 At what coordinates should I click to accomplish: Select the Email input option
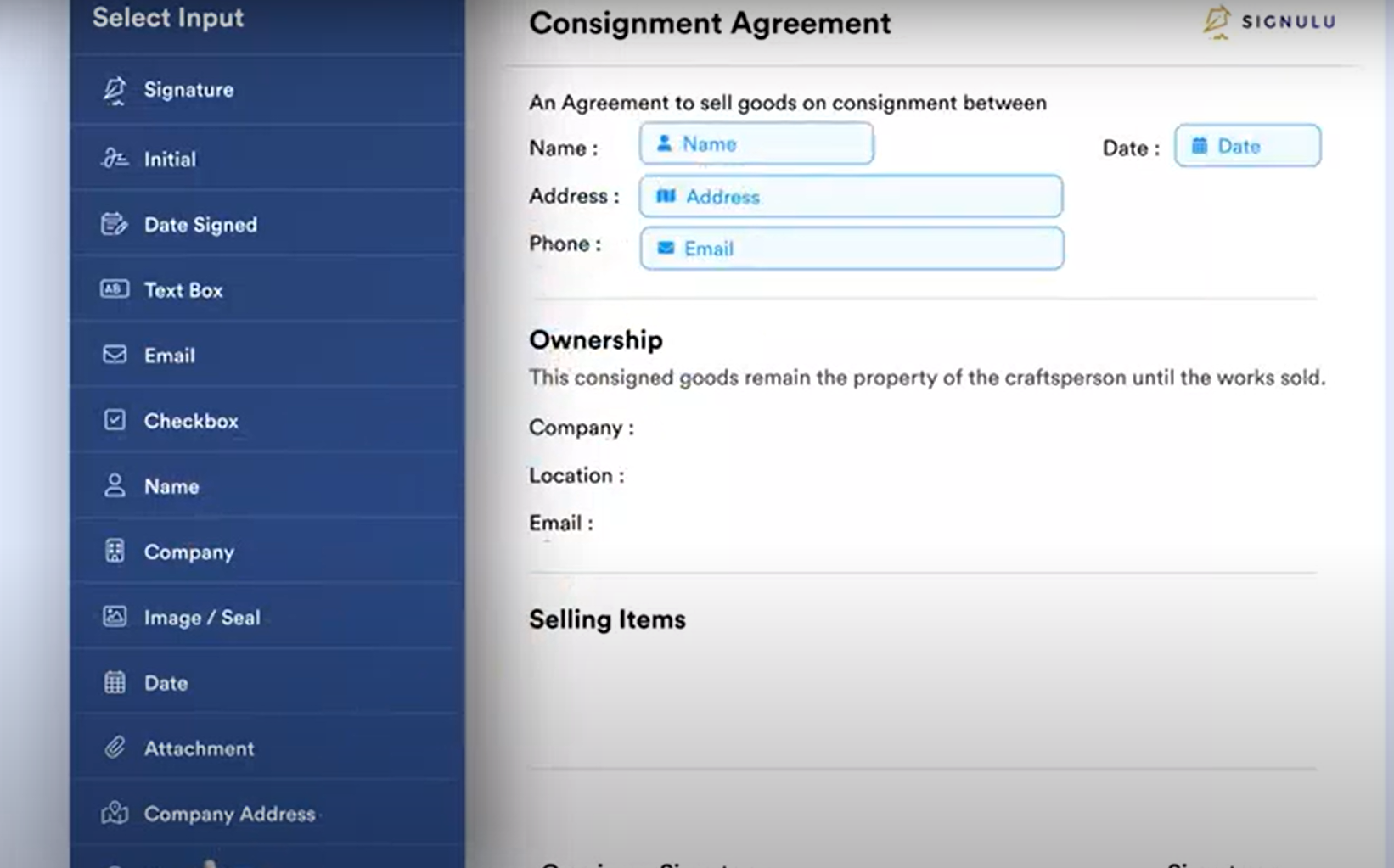pyautogui.click(x=169, y=355)
